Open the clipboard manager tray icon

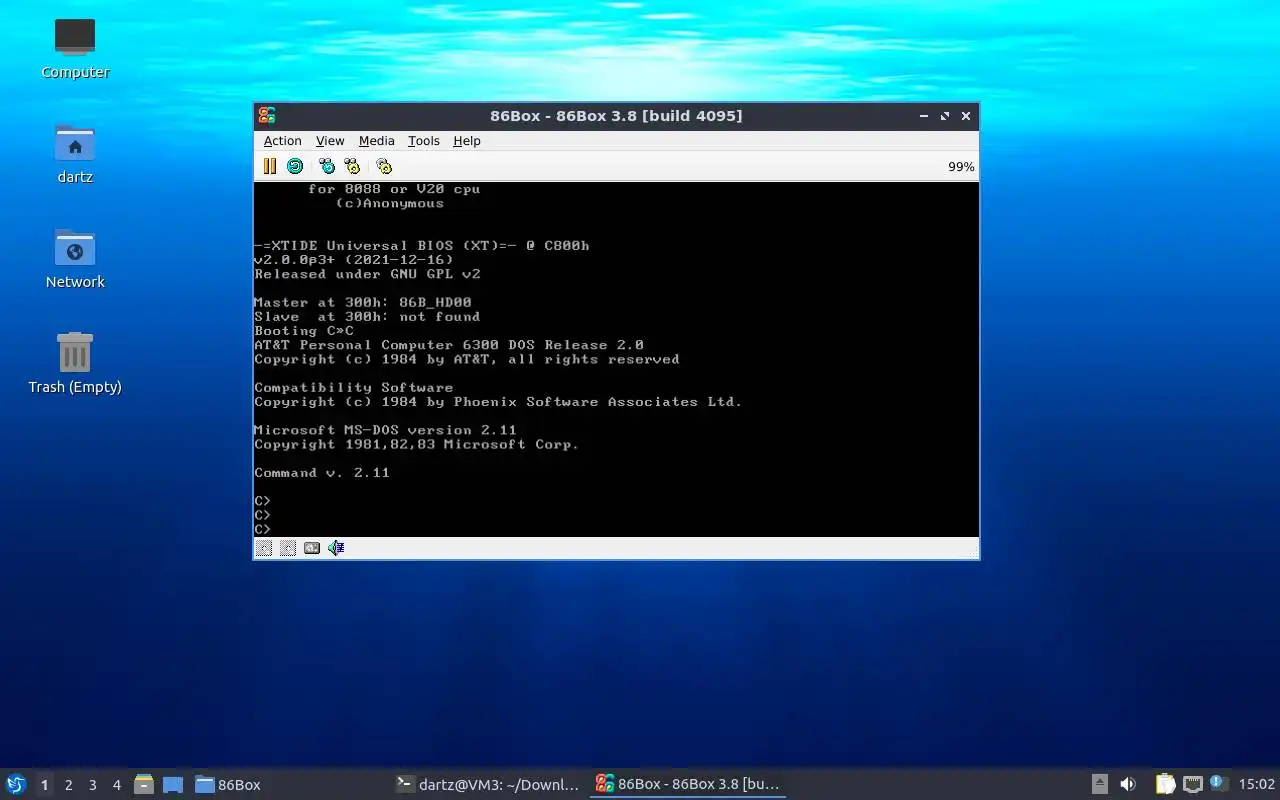point(1165,785)
